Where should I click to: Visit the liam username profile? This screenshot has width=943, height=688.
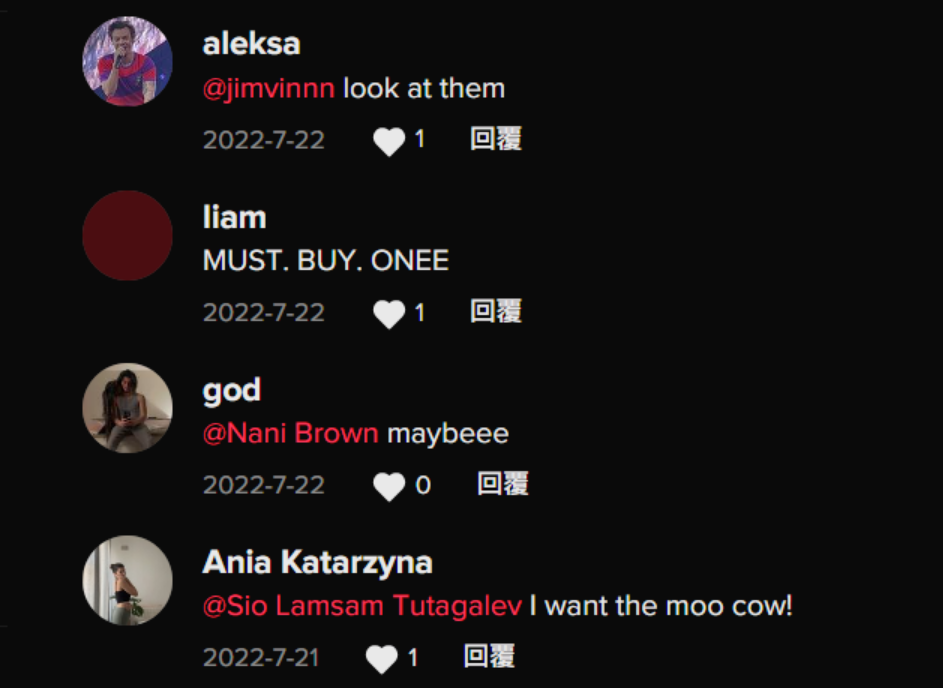point(235,217)
